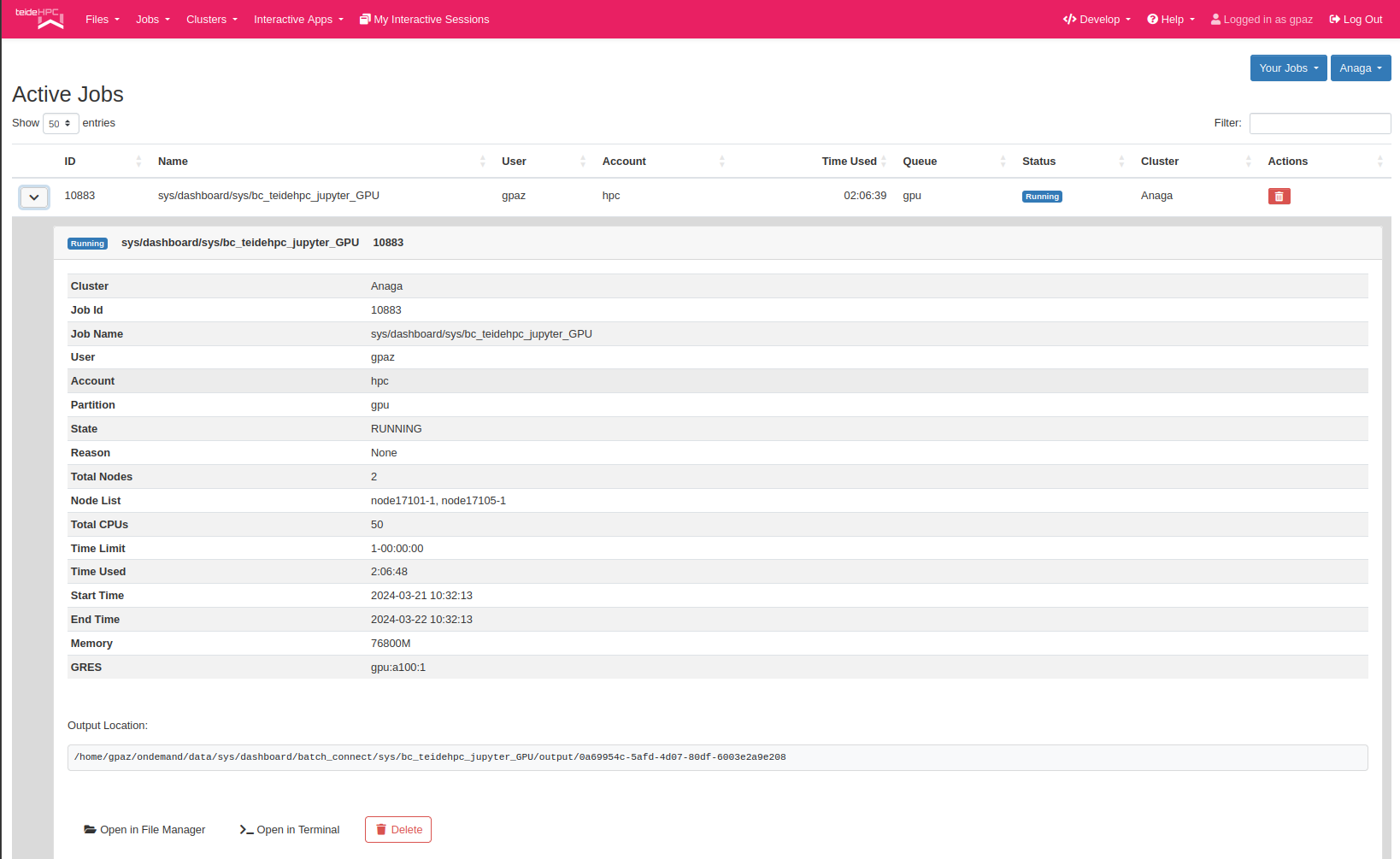The height and width of the screenshot is (859, 1400).
Task: Open the Anaga cluster dropdown
Action: (x=1360, y=68)
